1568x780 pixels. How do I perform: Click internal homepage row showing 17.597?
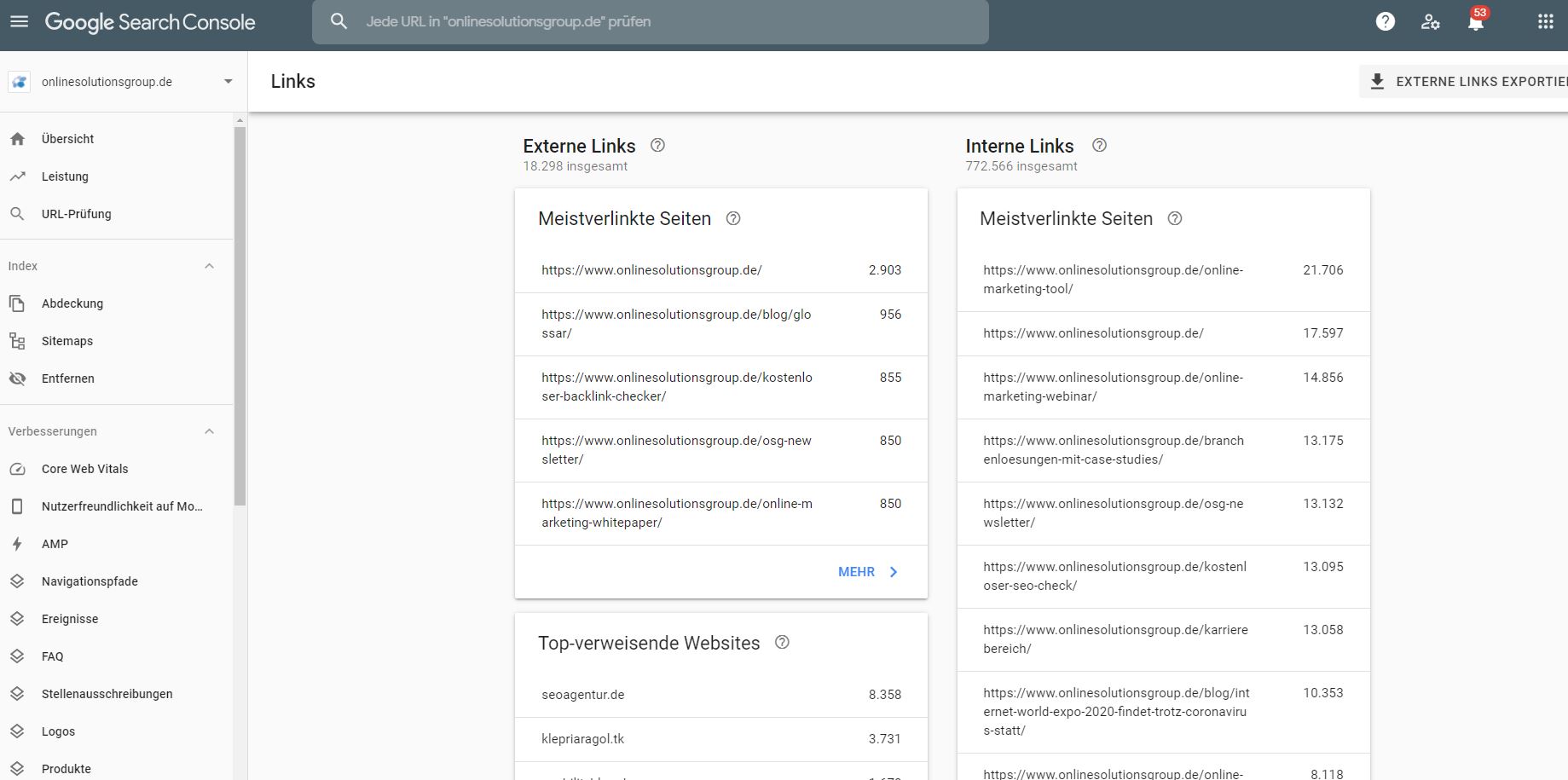pyautogui.click(x=1164, y=333)
